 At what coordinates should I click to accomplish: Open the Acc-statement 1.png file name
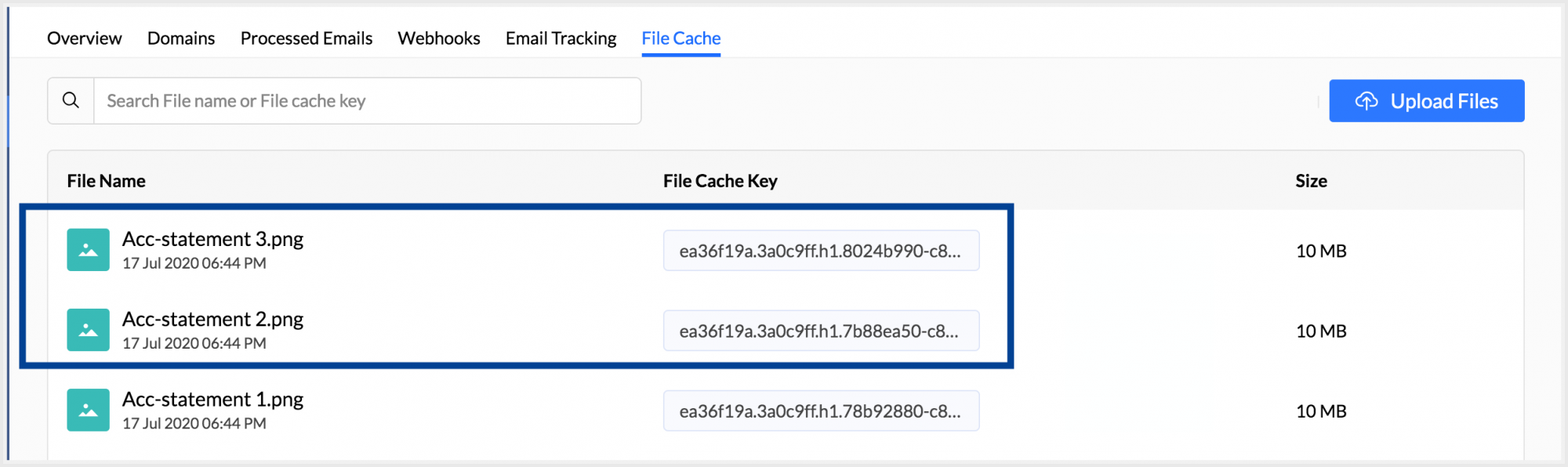click(x=212, y=399)
